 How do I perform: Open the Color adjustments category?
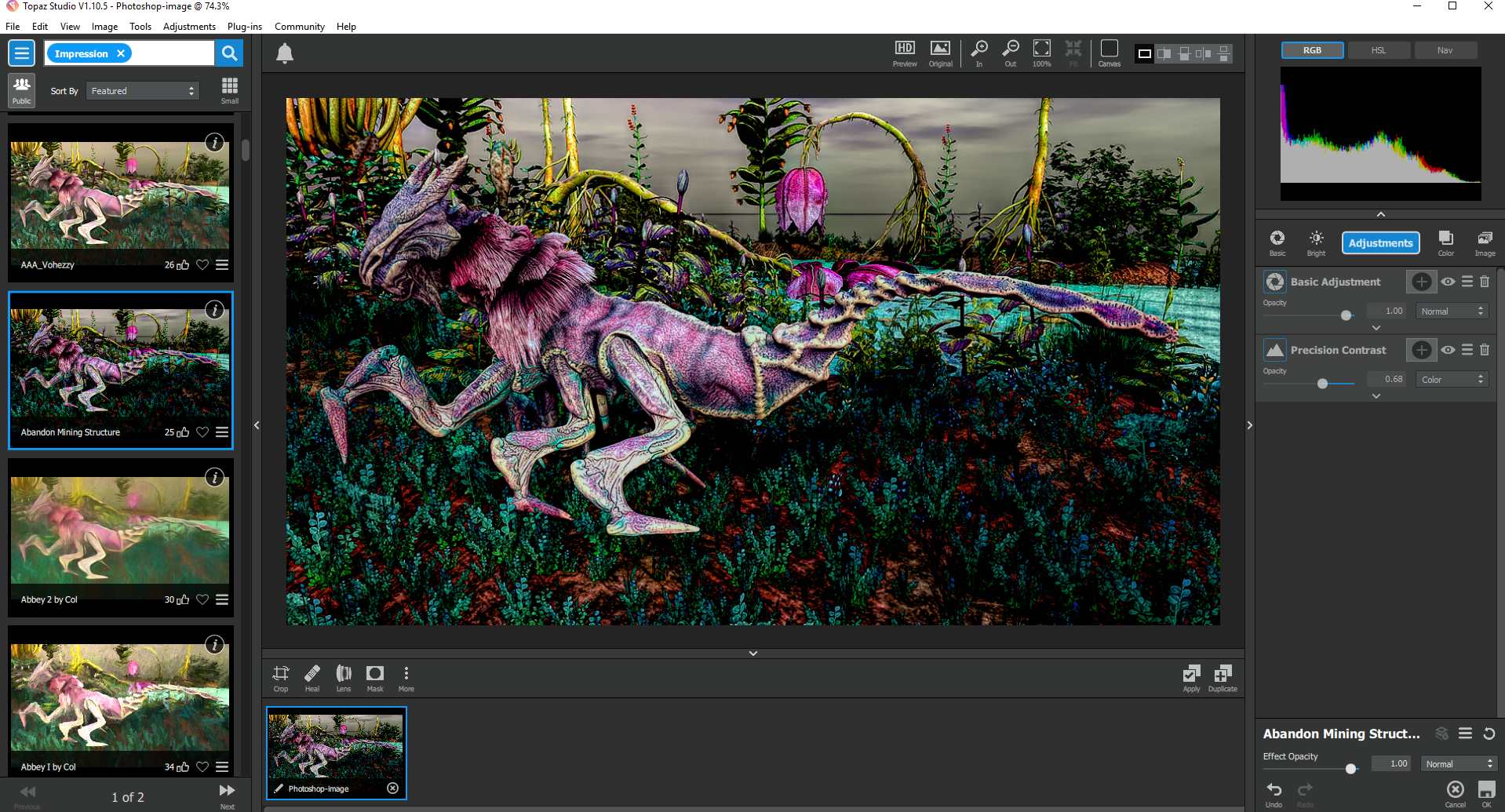pos(1446,242)
